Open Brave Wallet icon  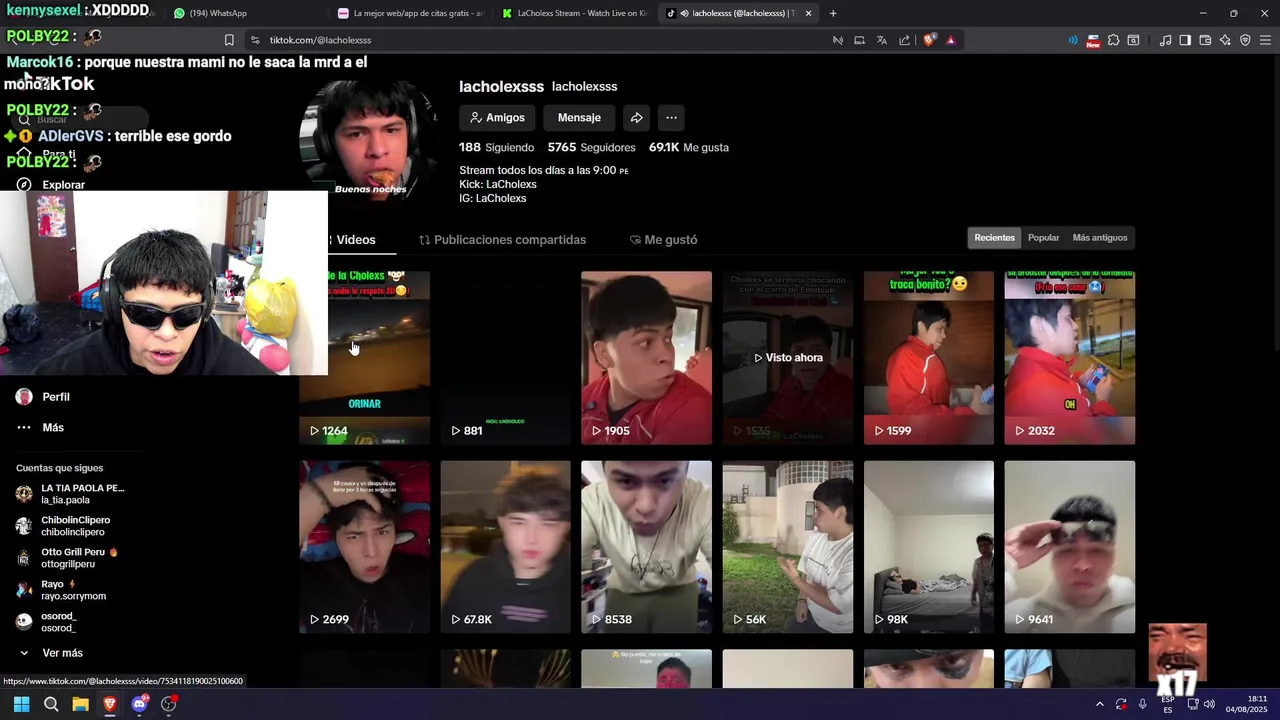click(1205, 40)
